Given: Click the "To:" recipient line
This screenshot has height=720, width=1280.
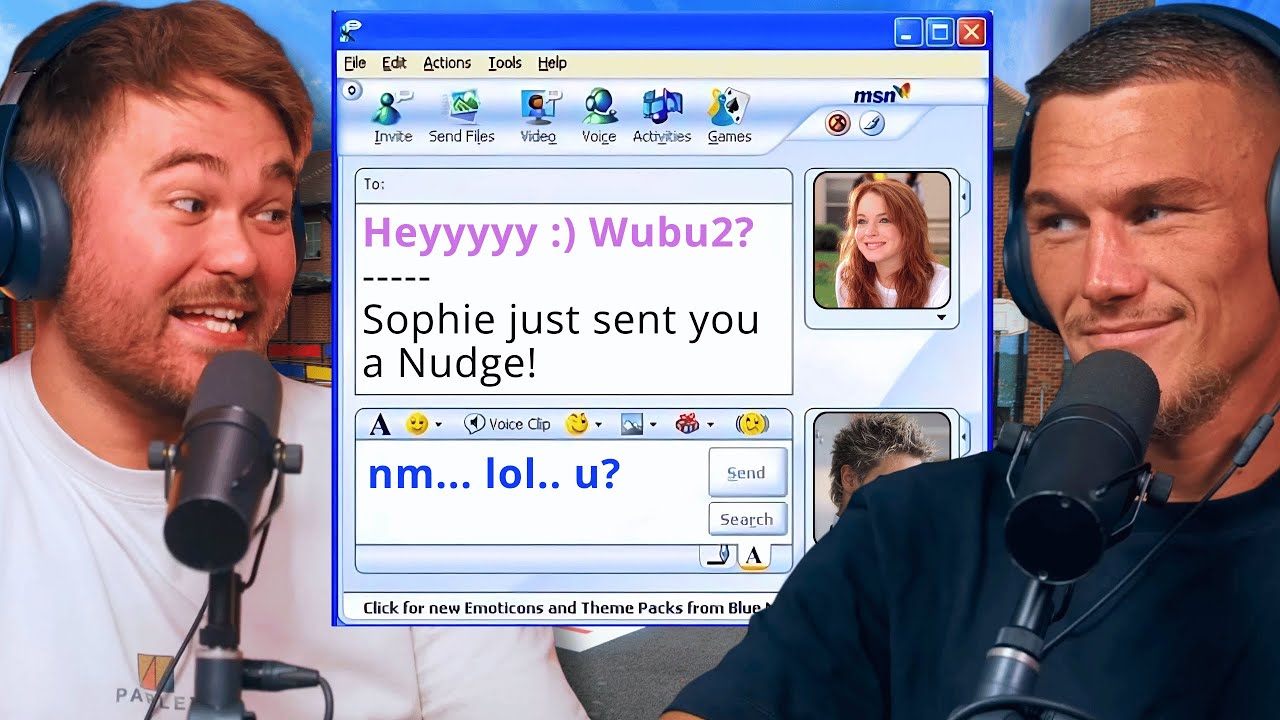Looking at the screenshot, I should 574,185.
